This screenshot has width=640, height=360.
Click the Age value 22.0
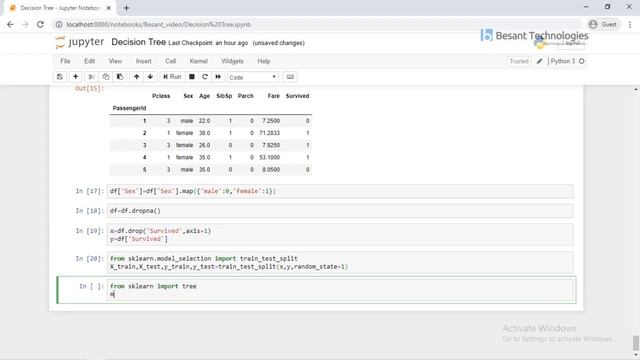coord(204,121)
